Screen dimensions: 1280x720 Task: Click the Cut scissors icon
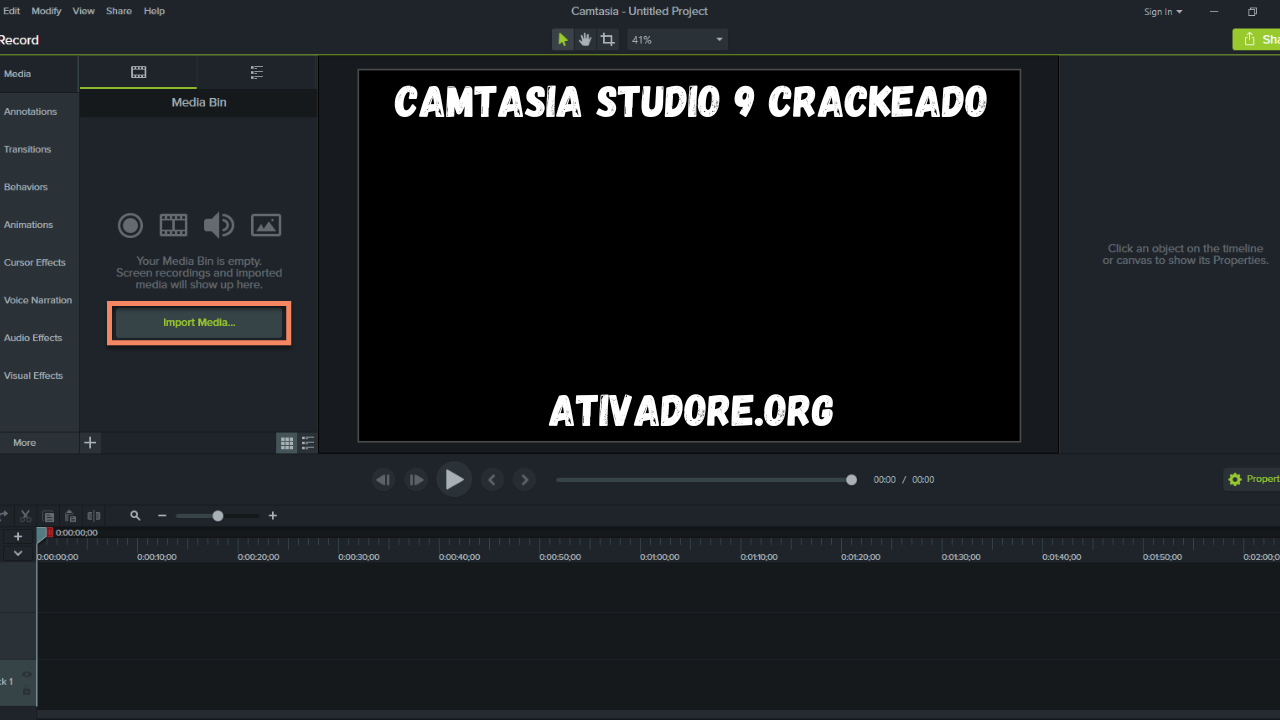click(26, 516)
